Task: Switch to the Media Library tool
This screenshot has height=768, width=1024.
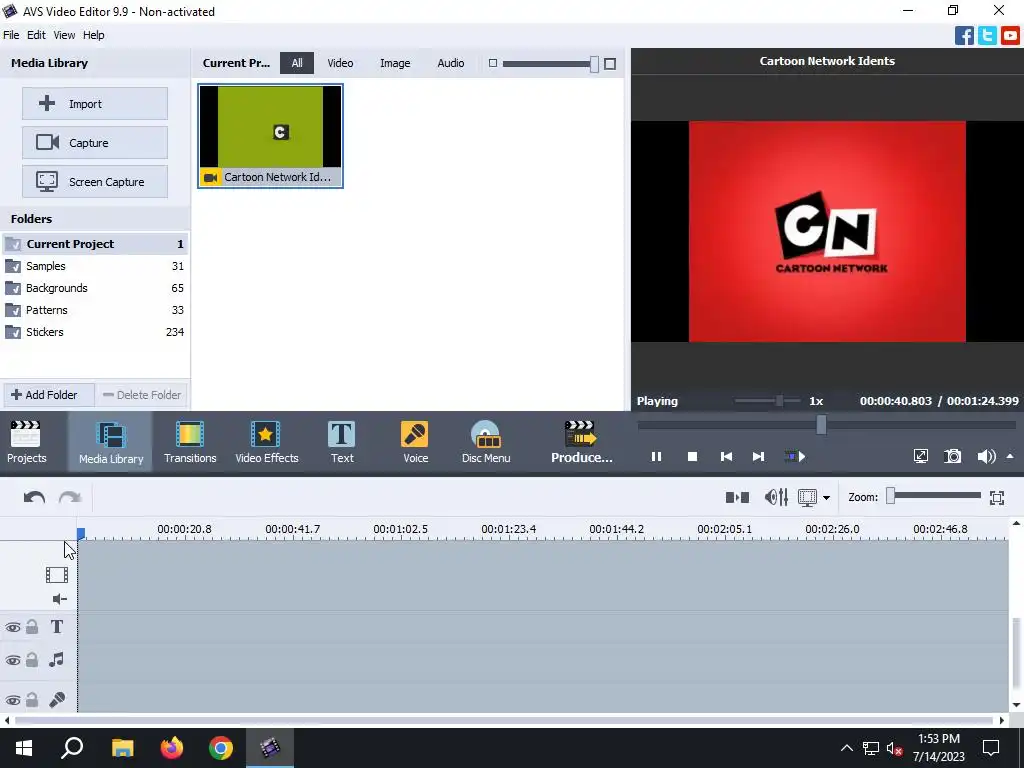Action: [x=110, y=441]
